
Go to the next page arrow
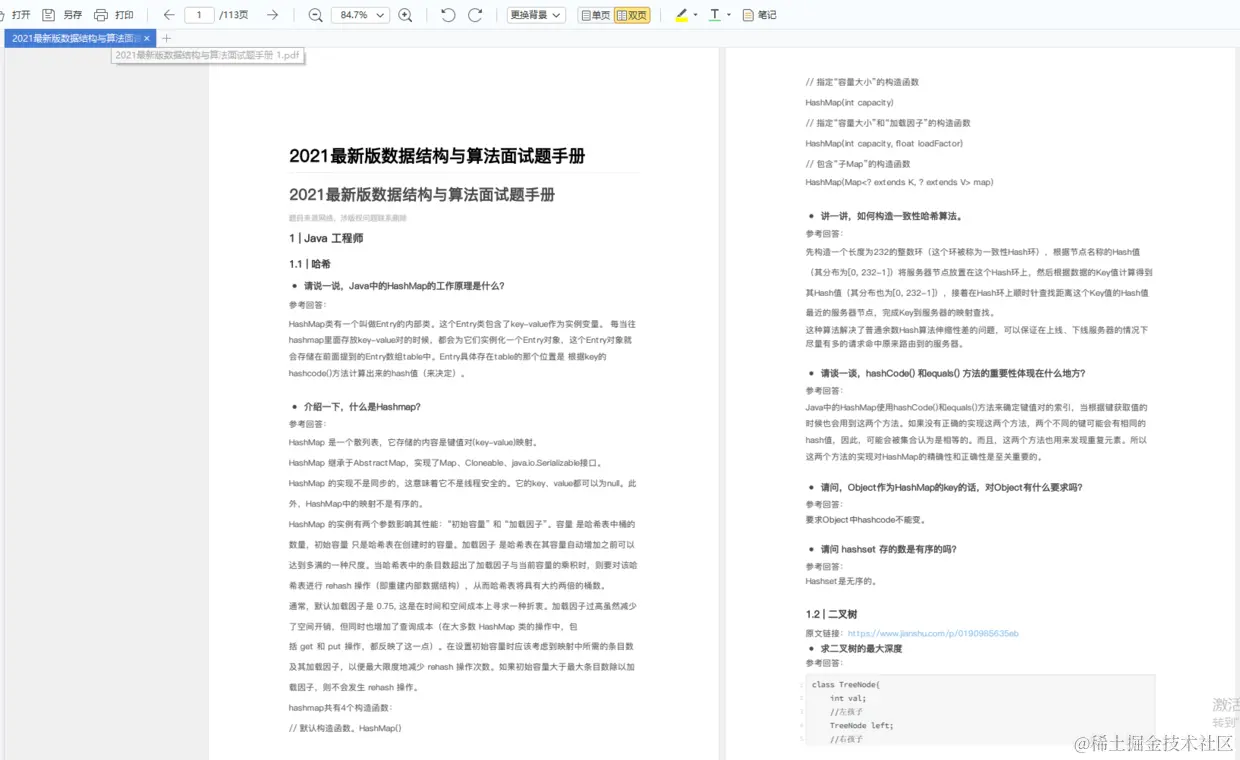[272, 15]
